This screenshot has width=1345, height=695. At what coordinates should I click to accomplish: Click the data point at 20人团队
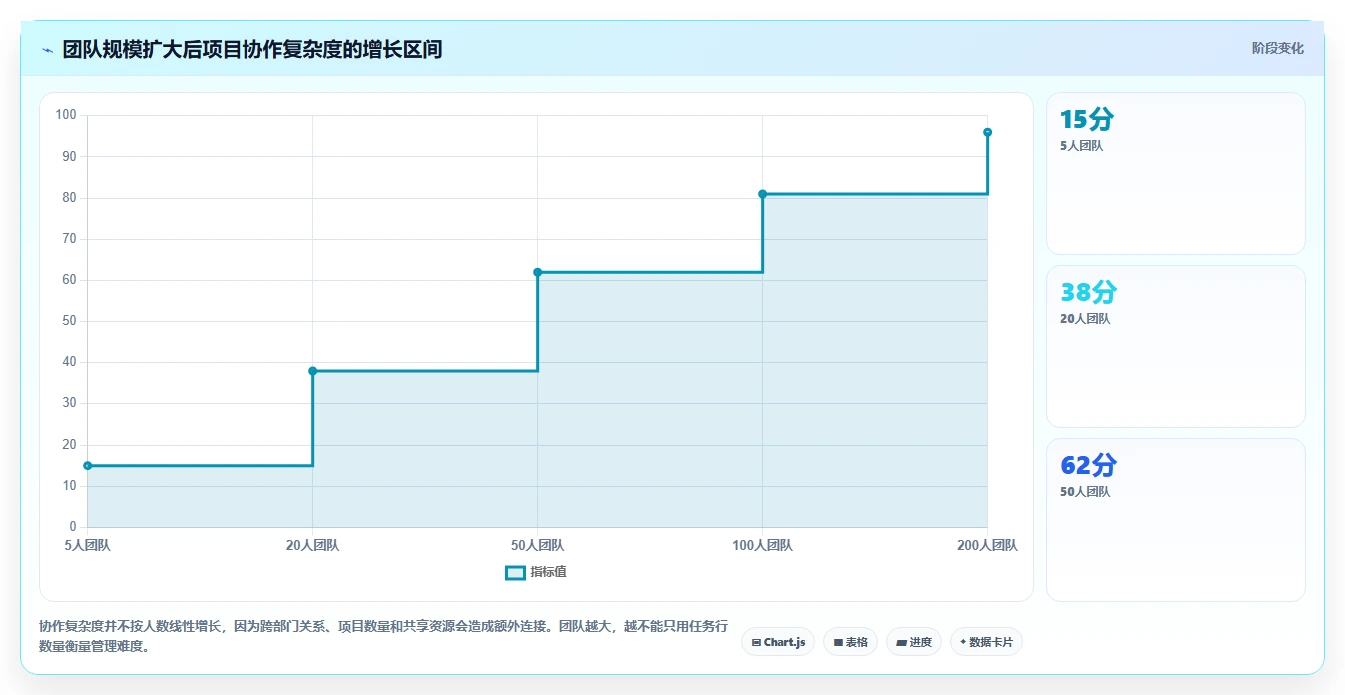coord(313,371)
